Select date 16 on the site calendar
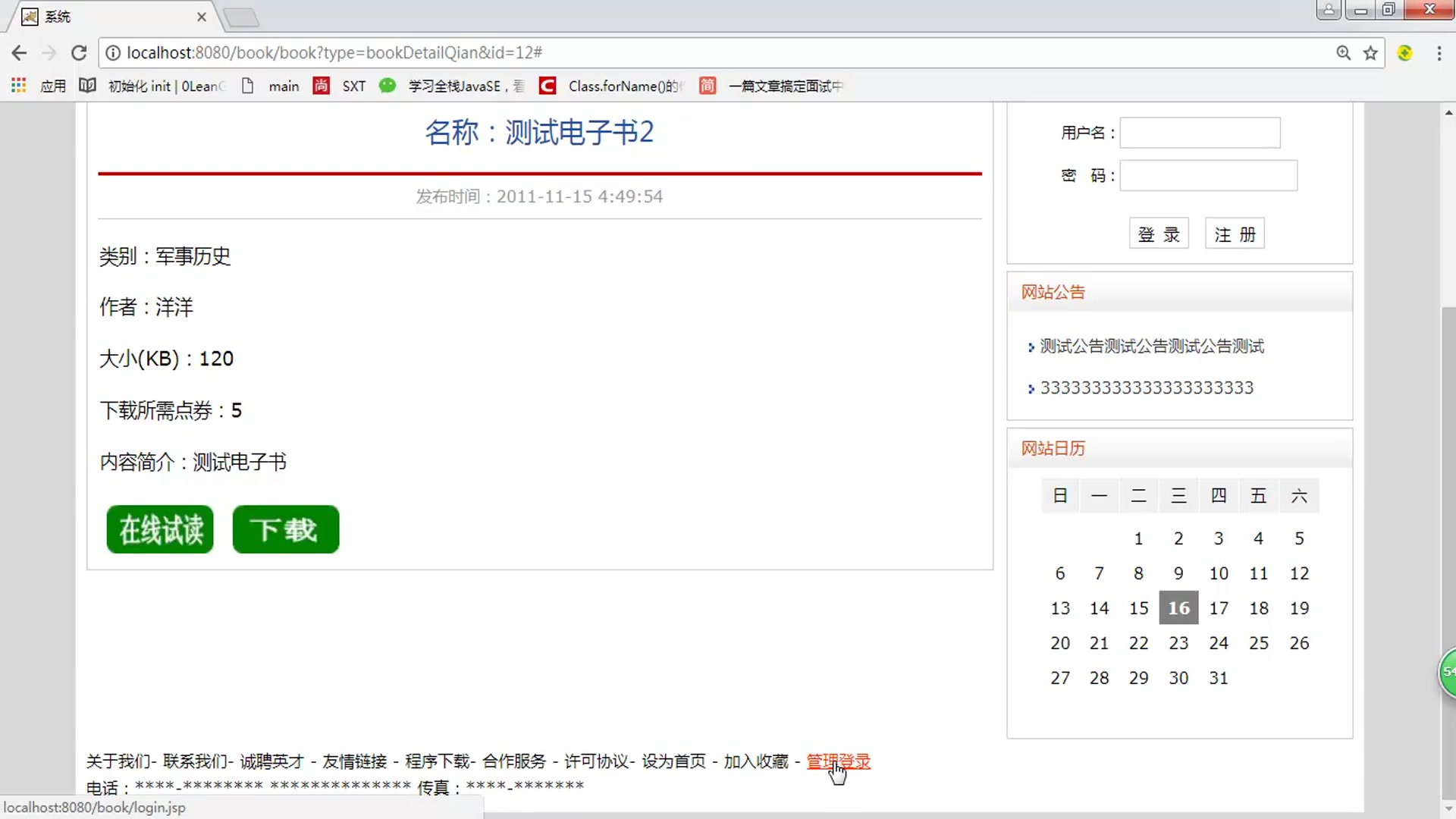The height and width of the screenshot is (819, 1456). tap(1178, 607)
